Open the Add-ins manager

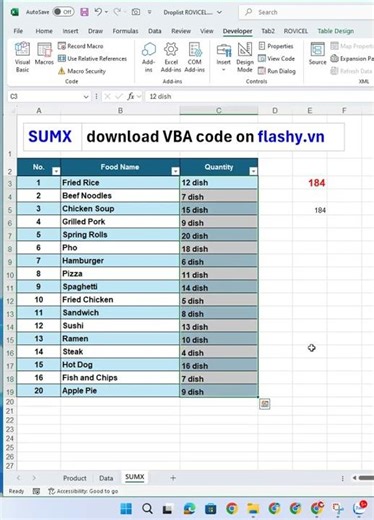click(x=149, y=57)
